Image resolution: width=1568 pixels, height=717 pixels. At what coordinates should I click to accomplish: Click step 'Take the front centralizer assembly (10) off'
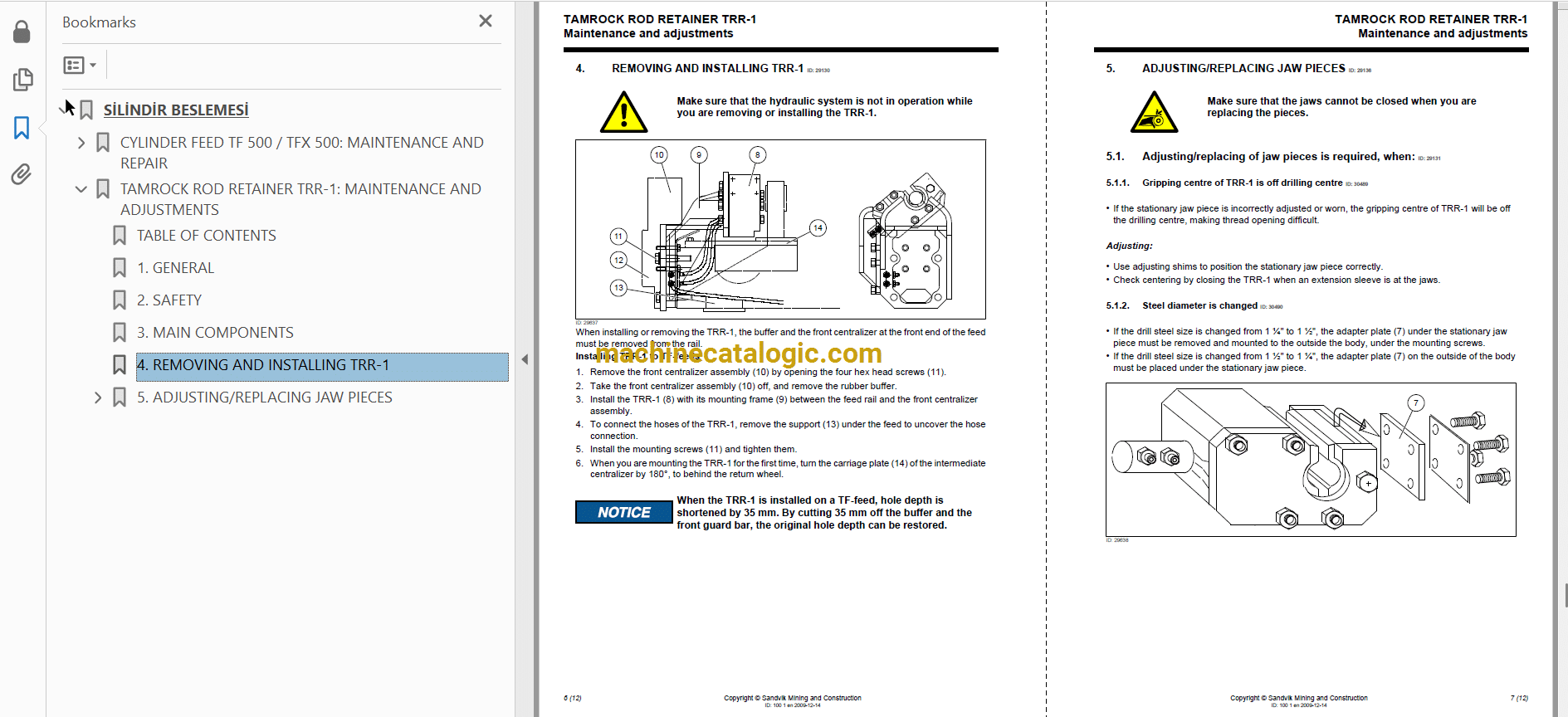click(743, 387)
